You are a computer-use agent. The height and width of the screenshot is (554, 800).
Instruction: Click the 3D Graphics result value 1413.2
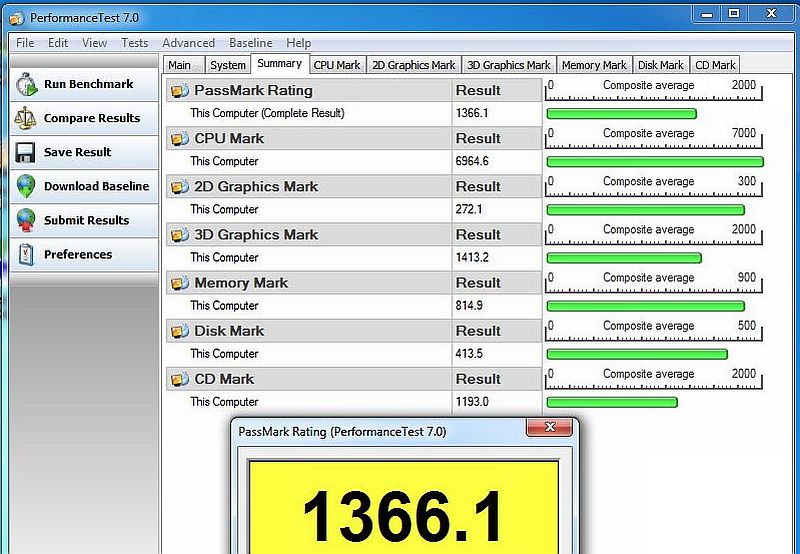pos(472,258)
